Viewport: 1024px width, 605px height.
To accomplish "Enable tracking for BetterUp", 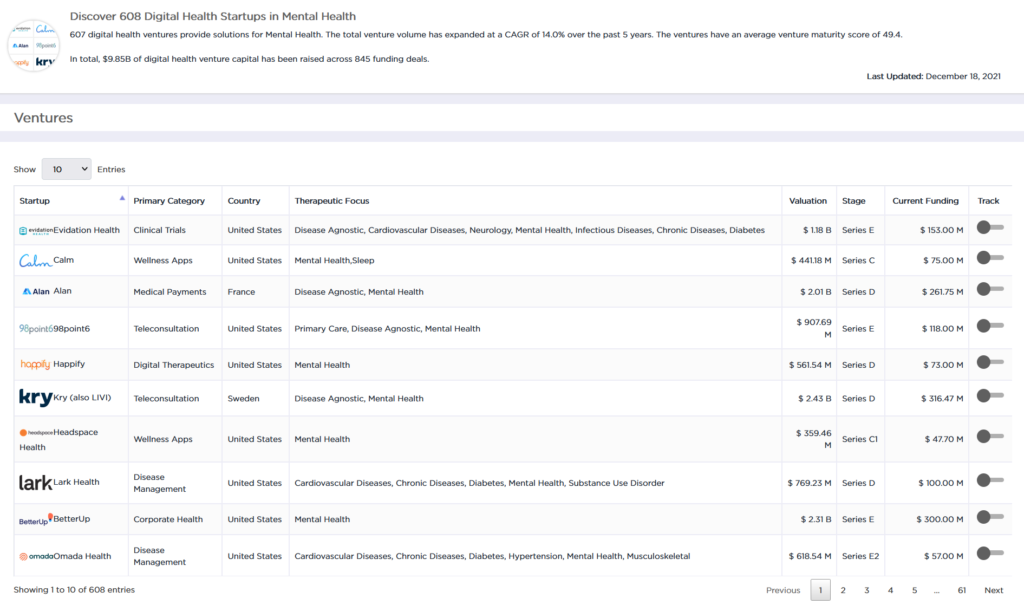I will tap(989, 517).
